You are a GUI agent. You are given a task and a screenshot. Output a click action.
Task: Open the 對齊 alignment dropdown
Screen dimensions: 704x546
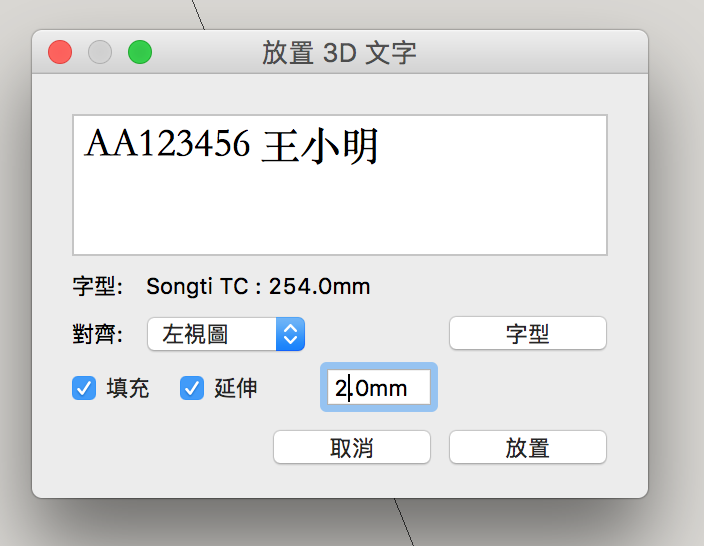226,334
